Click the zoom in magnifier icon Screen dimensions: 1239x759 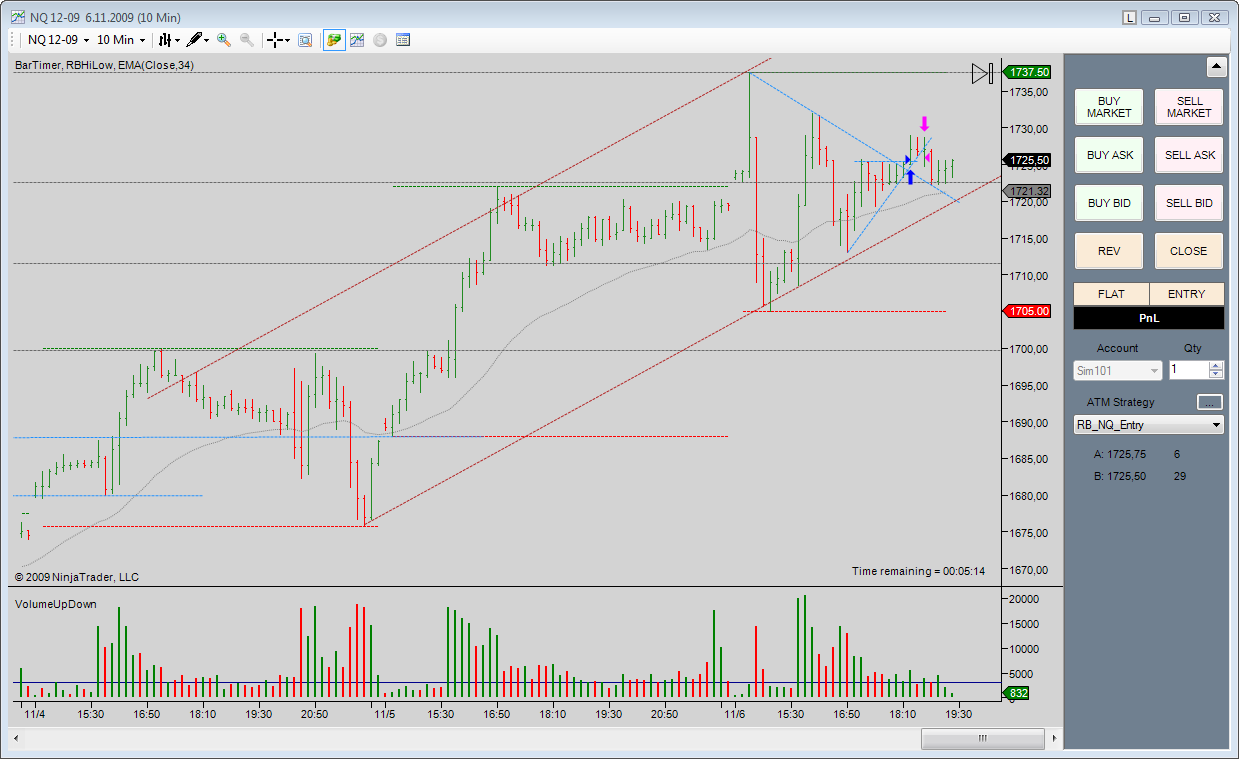point(224,40)
